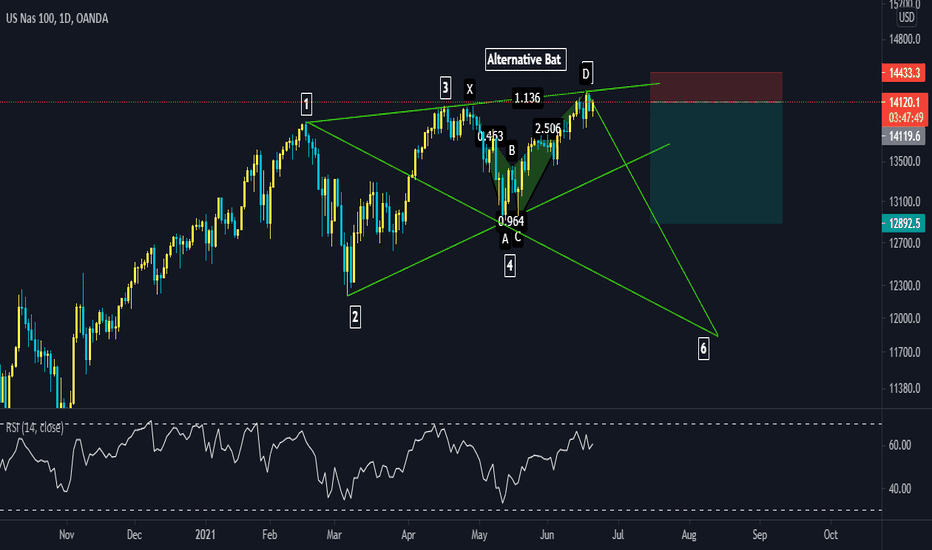Click the gray 14119.6 price label
932x550 pixels.
tap(904, 136)
